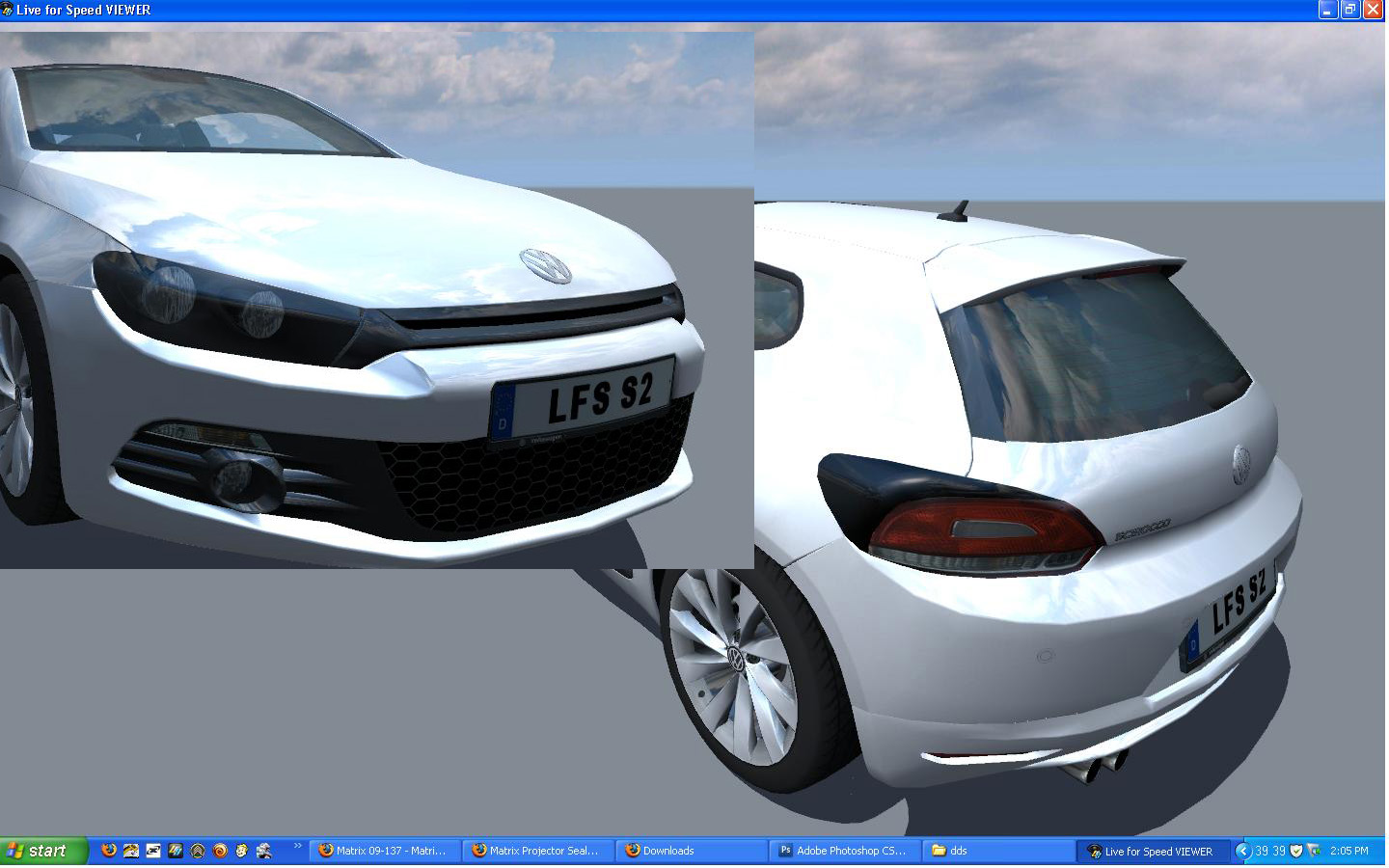Click the twin exhaust pipes
This screenshot has width=1389, height=868.
1101,765
